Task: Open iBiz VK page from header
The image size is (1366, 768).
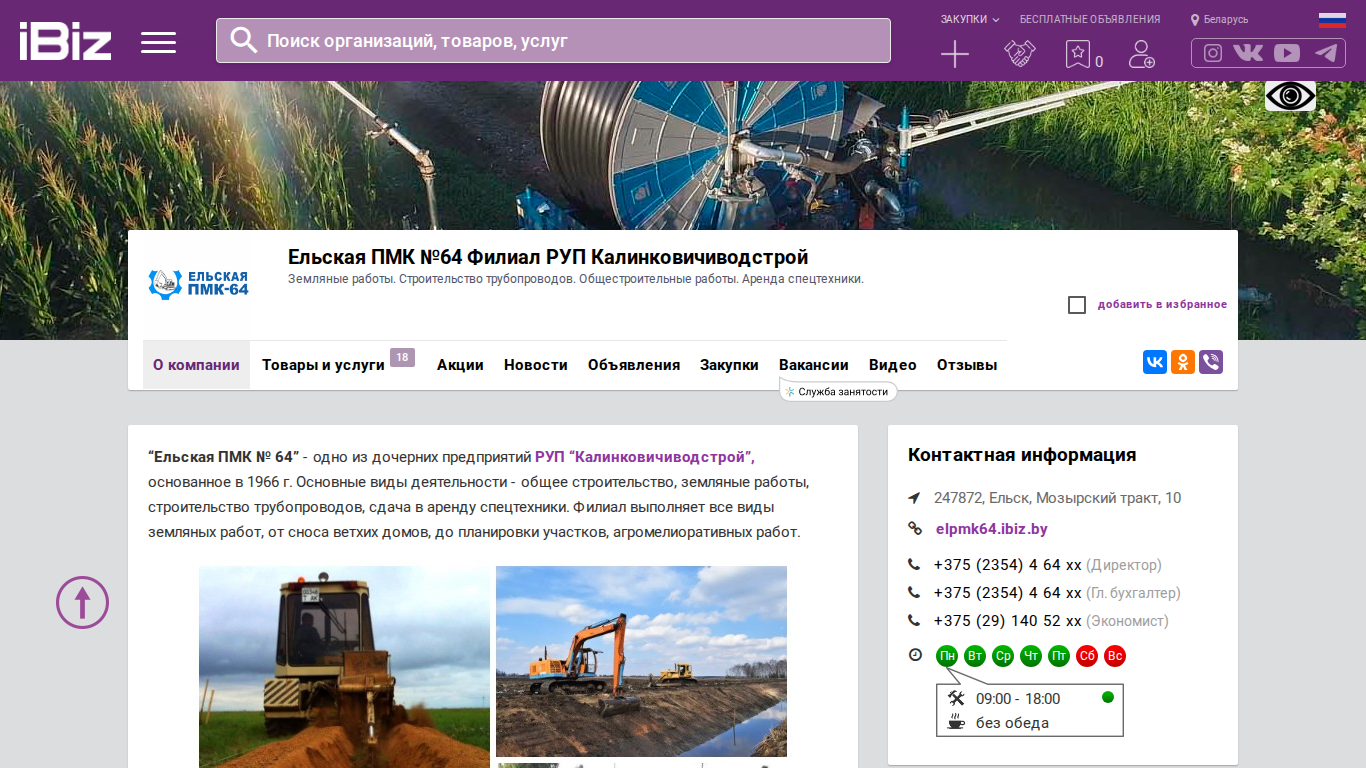Action: 1248,53
